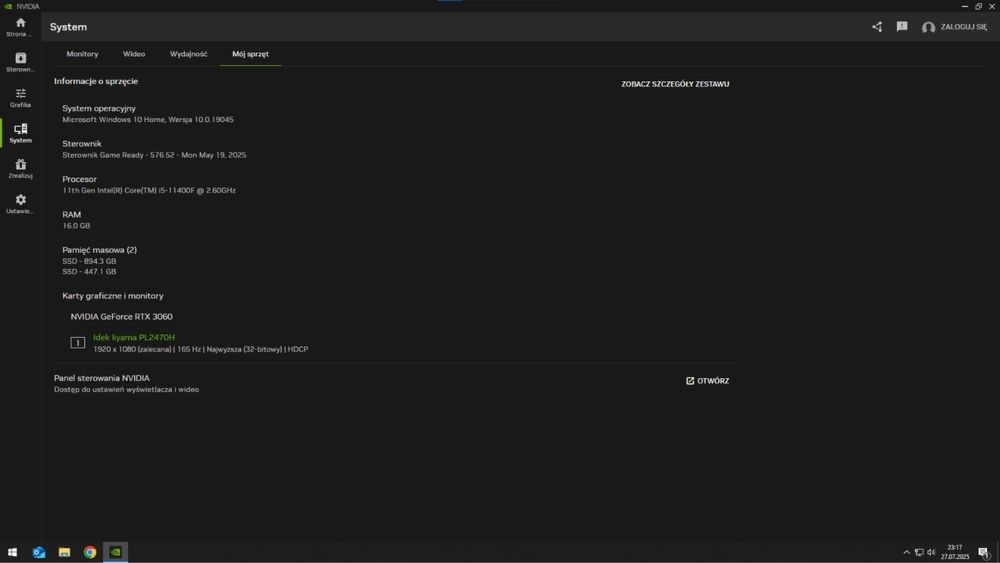This screenshot has width=1000, height=563.
Task: Switch to the Monitory tab
Action: [82, 54]
